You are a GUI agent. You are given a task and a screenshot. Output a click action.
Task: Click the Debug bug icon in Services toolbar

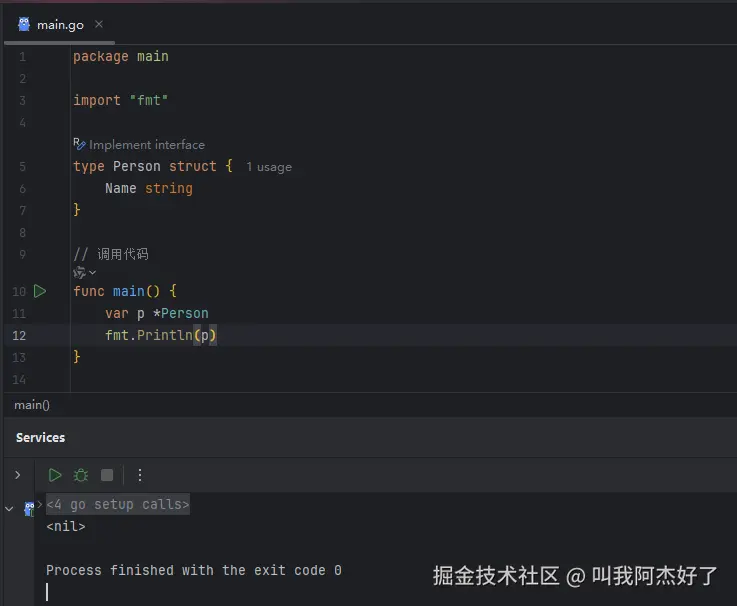pyautogui.click(x=81, y=475)
